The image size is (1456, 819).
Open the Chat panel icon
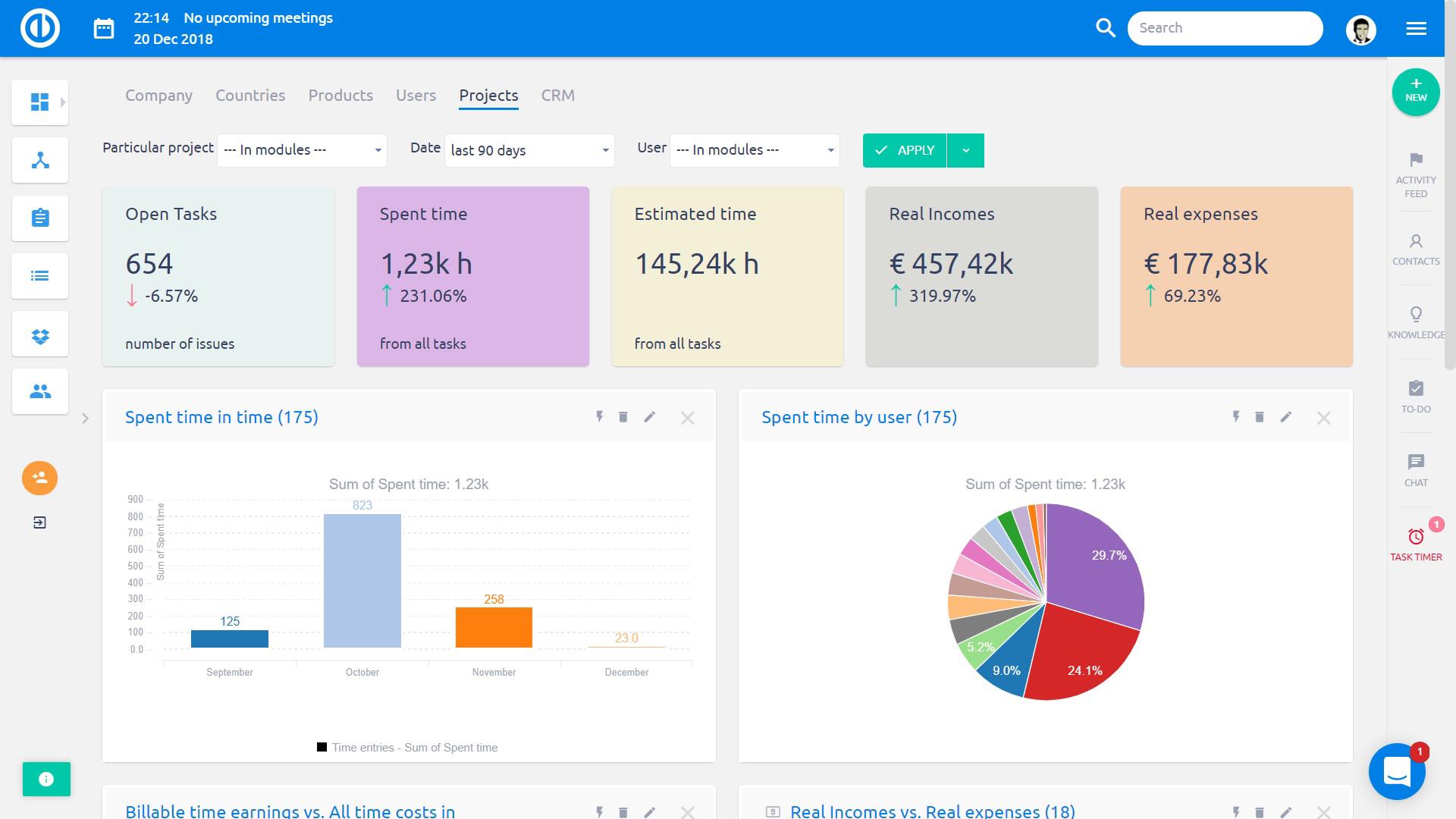click(1415, 462)
